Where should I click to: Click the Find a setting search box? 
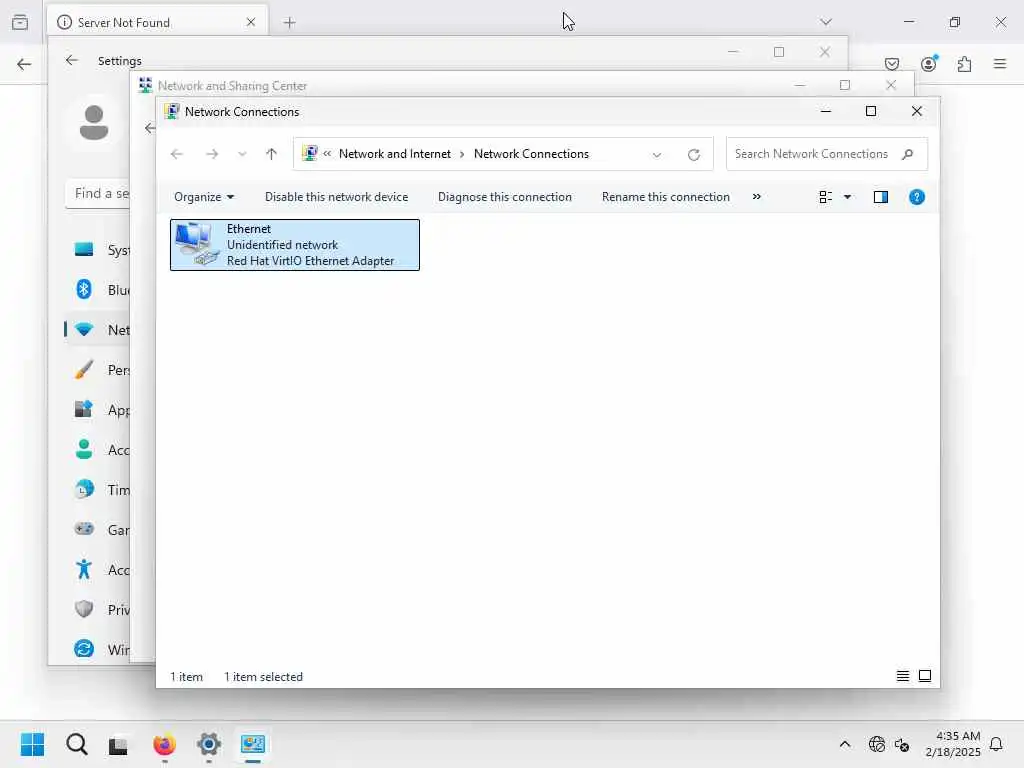pos(98,193)
